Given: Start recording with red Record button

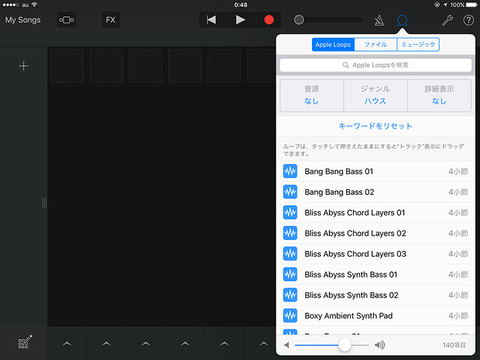Looking at the screenshot, I should click(269, 20).
